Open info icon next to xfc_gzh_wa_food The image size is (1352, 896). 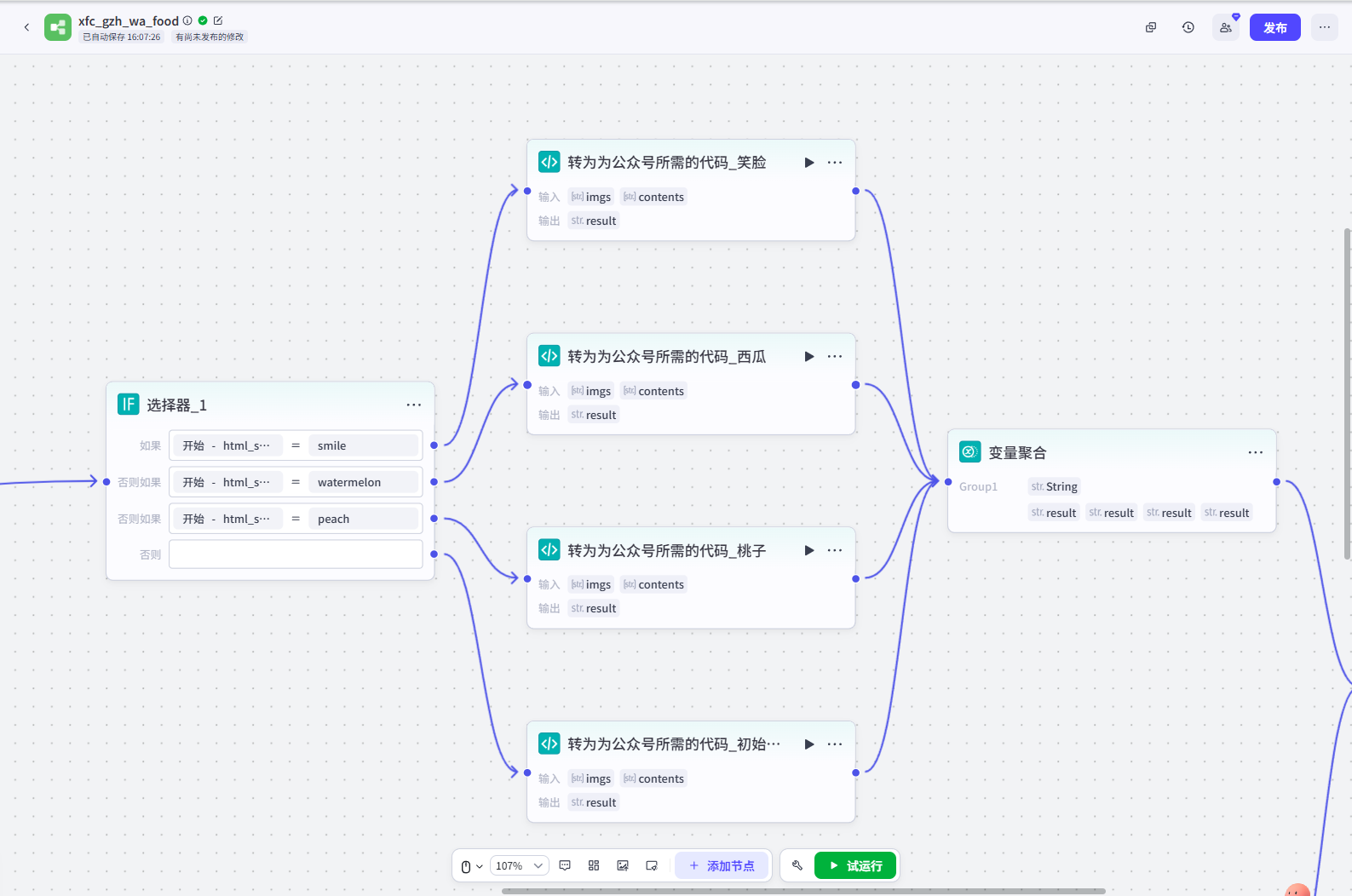click(x=188, y=20)
